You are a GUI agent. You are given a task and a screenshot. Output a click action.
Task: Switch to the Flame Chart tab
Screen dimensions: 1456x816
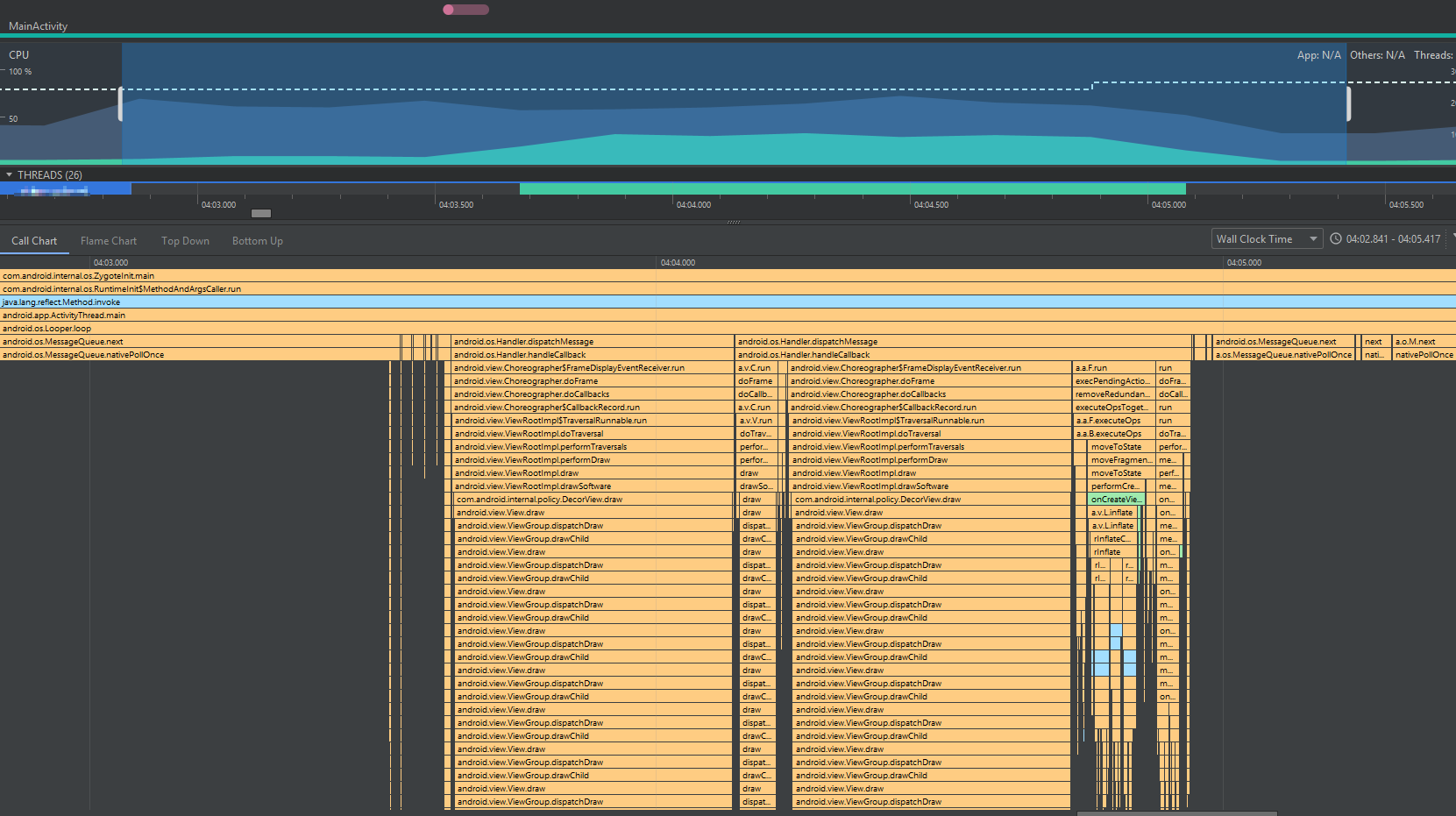tap(109, 241)
